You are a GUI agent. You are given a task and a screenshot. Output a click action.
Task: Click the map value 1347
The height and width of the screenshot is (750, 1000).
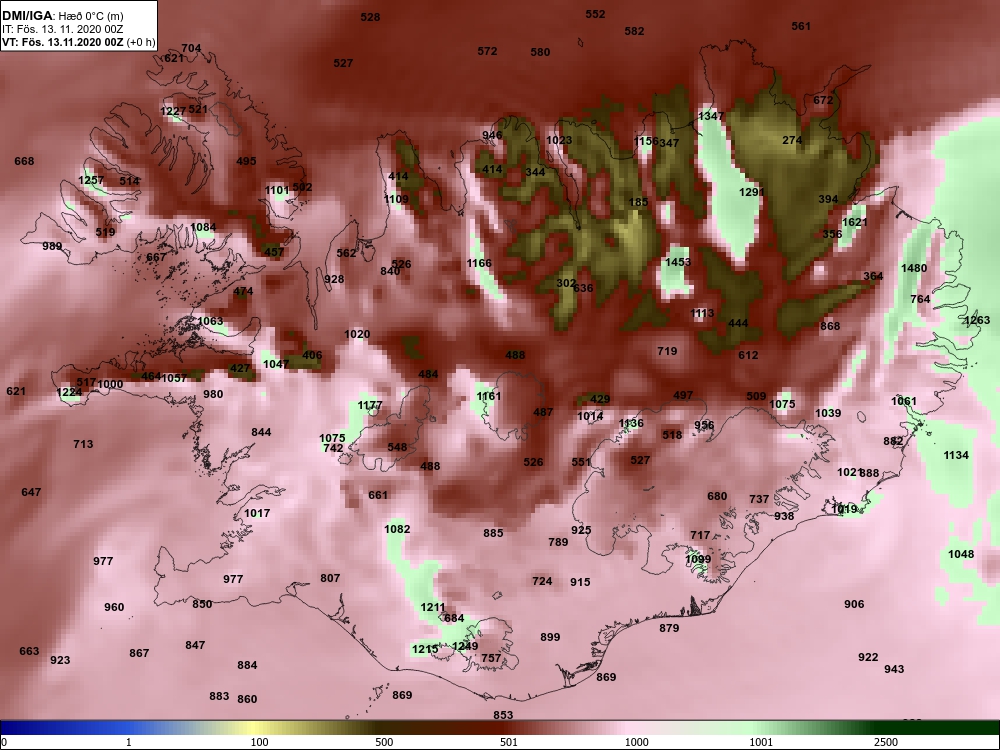[x=711, y=116]
